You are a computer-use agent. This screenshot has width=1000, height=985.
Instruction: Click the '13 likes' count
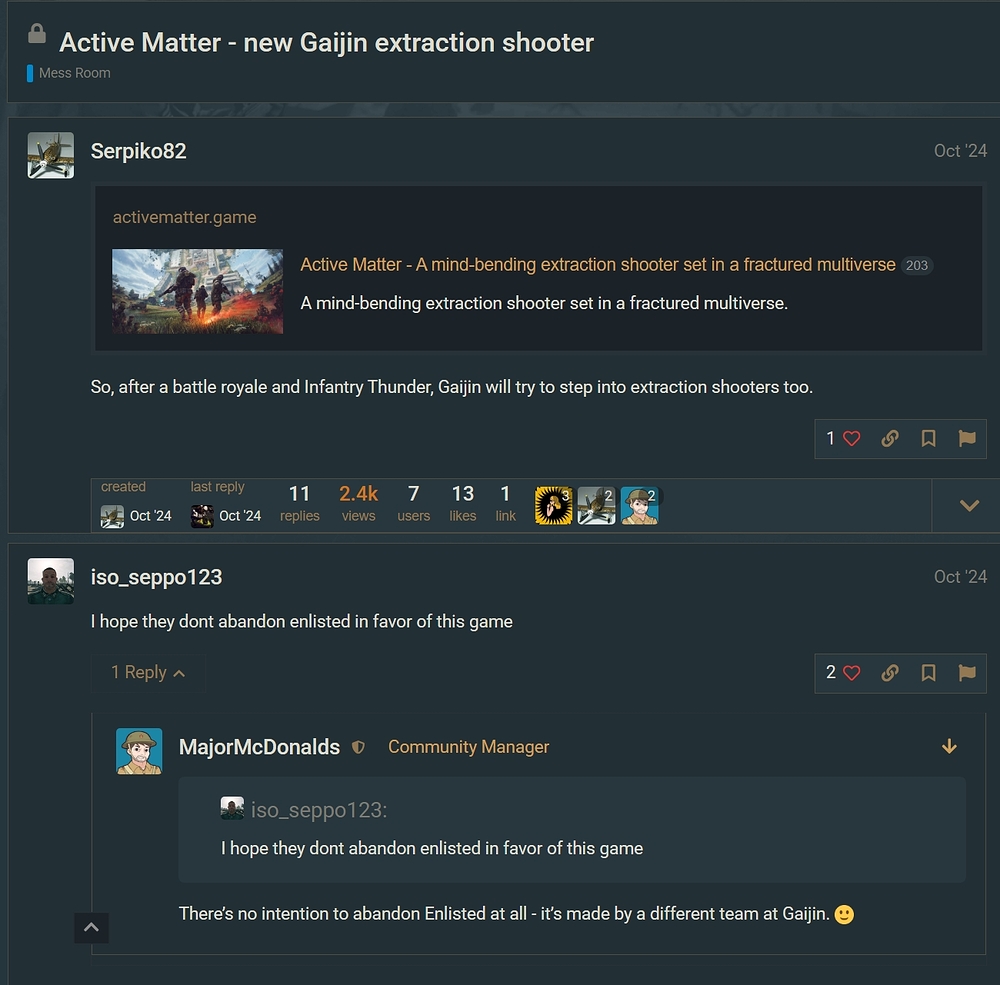(462, 504)
